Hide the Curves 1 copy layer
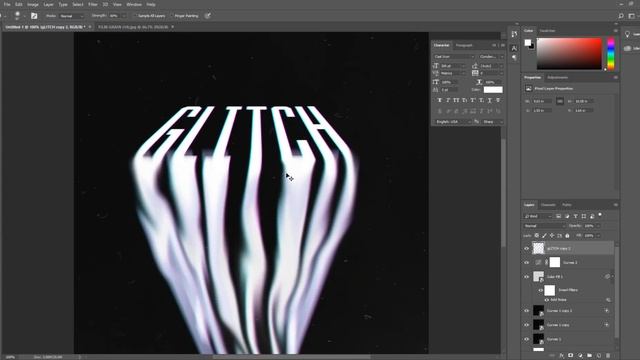The height and width of the screenshot is (360, 640). 526,325
